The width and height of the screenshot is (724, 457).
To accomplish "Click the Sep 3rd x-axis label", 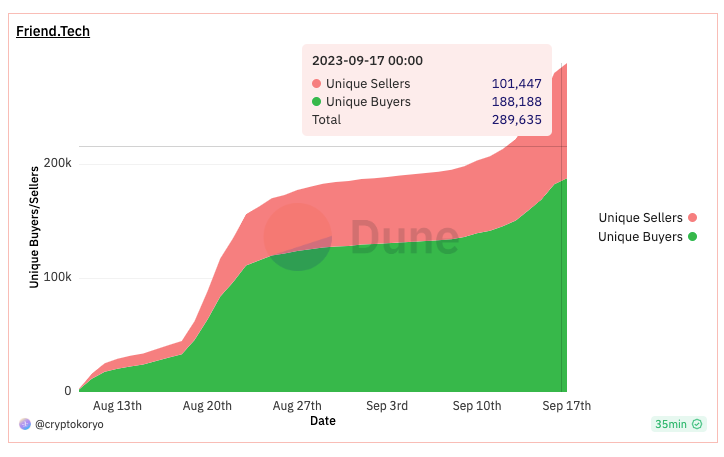I will (x=387, y=406).
